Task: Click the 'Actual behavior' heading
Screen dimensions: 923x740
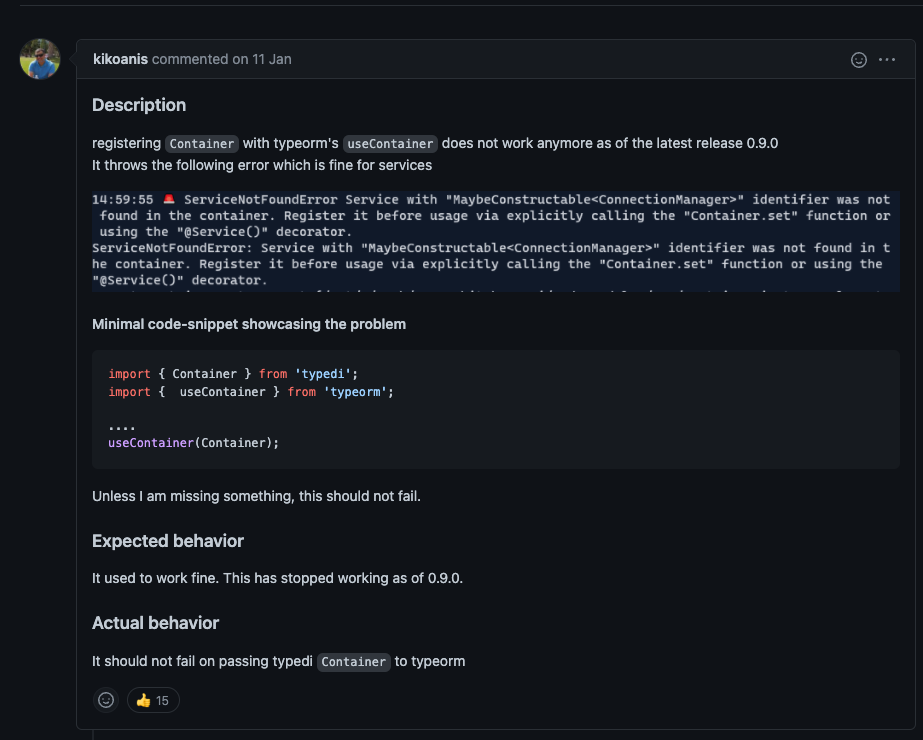Action: pos(155,623)
